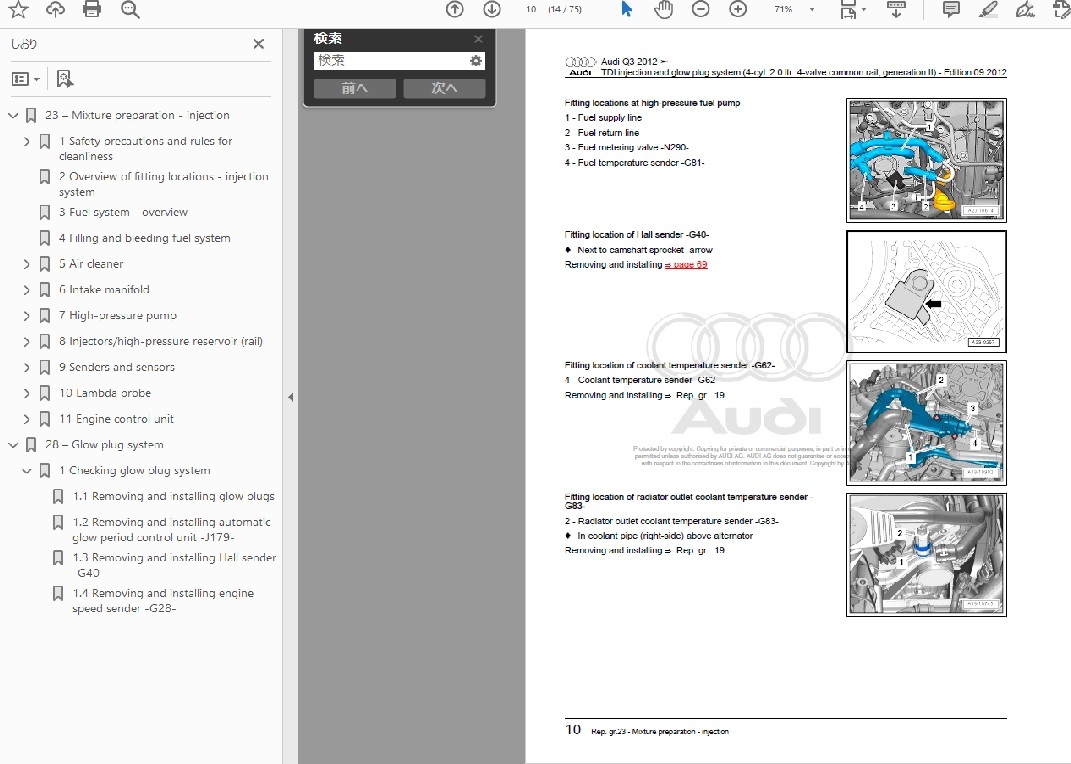Select the highlighter pen tool
This screenshot has width=1071, height=764.
[x=988, y=9]
